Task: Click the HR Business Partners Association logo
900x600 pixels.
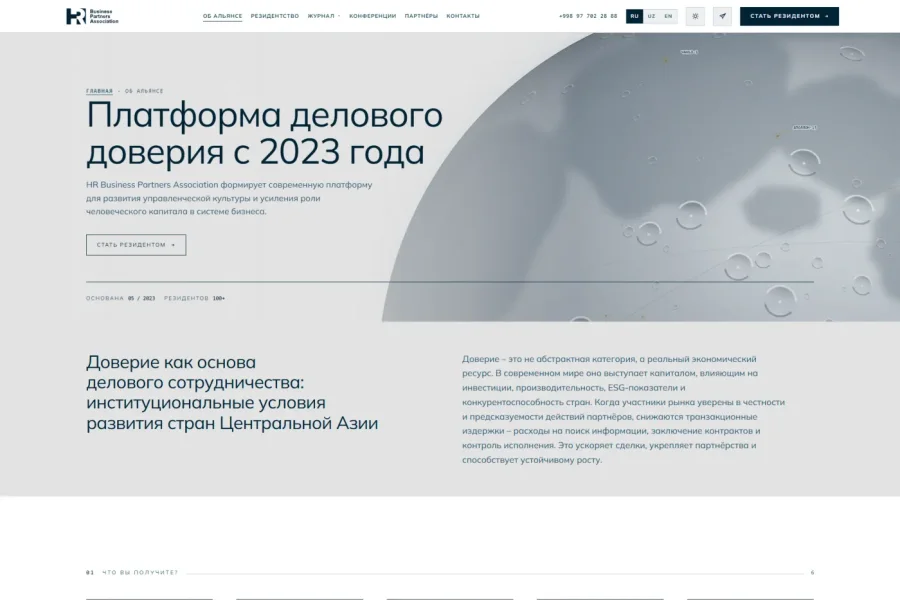Action: (x=92, y=16)
